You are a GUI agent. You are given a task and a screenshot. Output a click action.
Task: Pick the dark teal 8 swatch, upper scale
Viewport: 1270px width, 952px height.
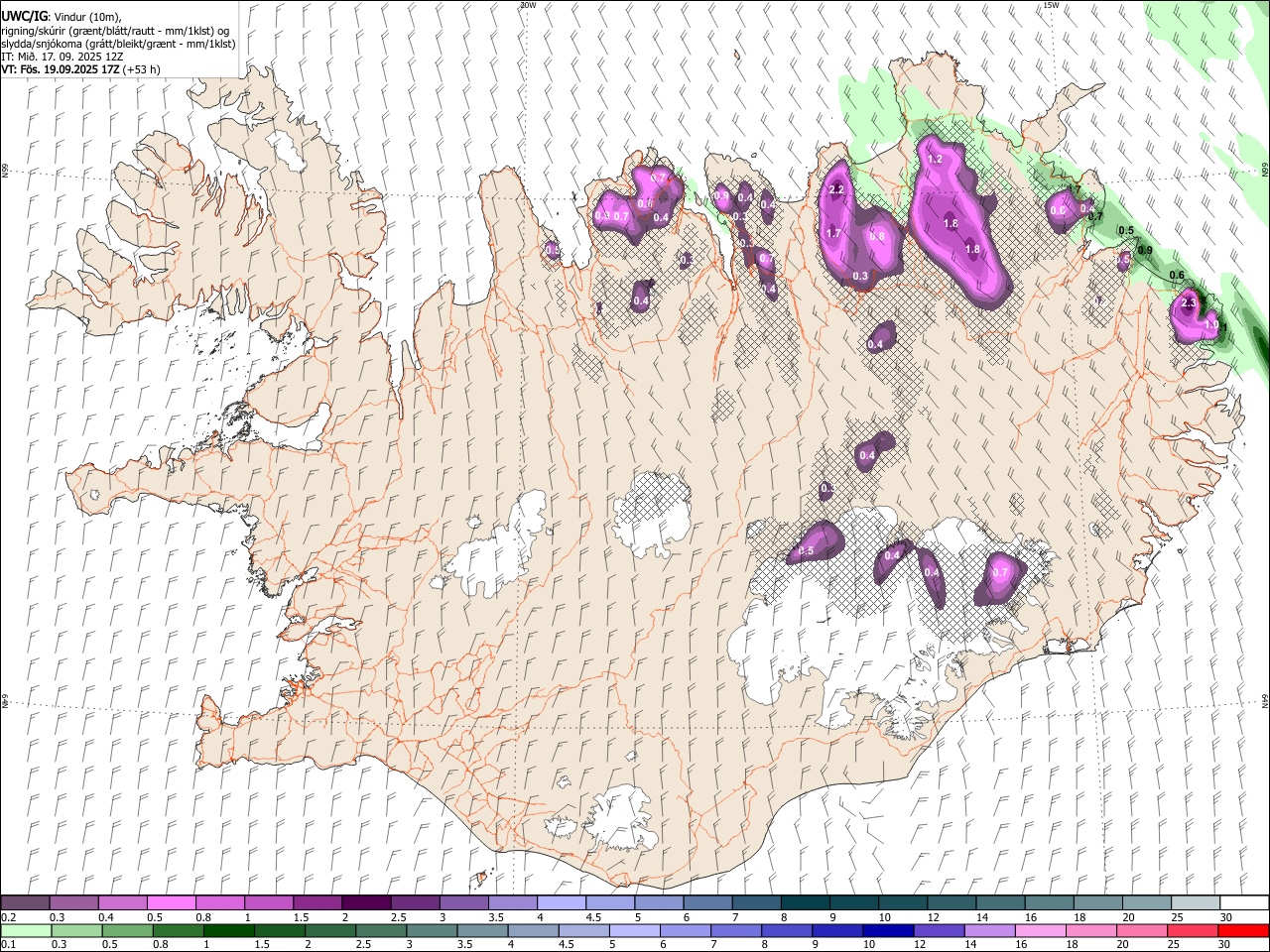(x=806, y=902)
